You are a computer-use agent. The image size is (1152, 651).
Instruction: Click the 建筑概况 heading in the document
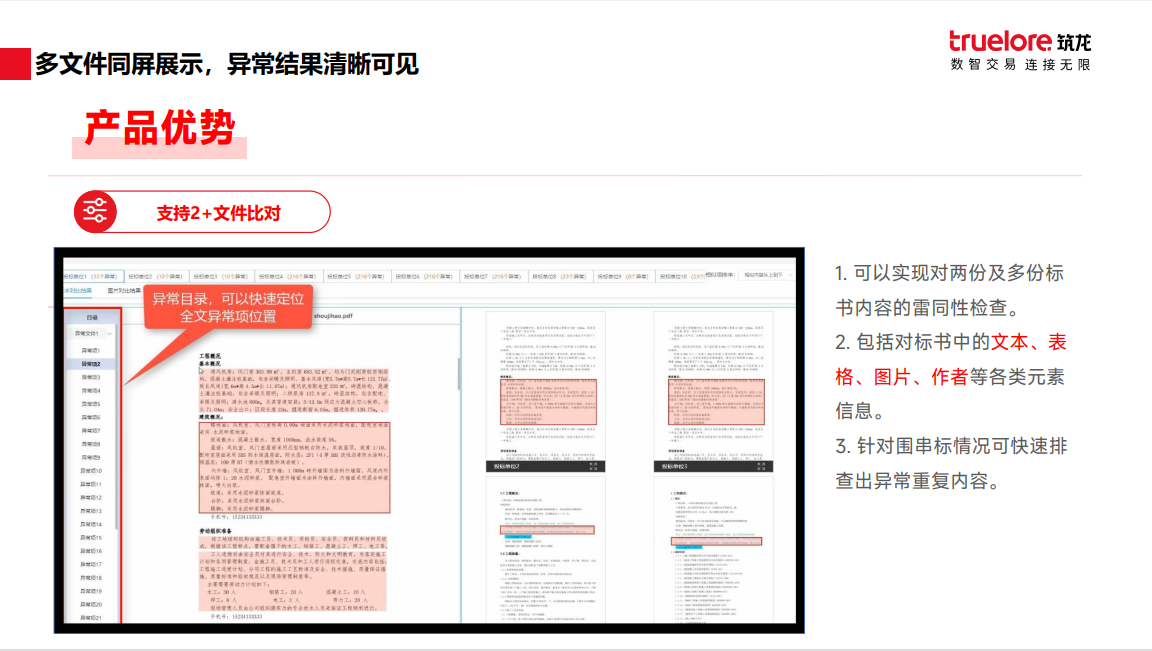211,417
